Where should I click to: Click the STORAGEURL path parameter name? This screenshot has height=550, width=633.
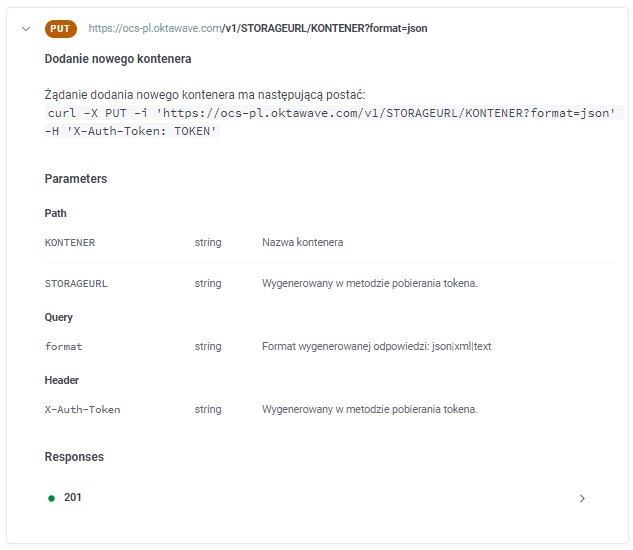coord(76,283)
